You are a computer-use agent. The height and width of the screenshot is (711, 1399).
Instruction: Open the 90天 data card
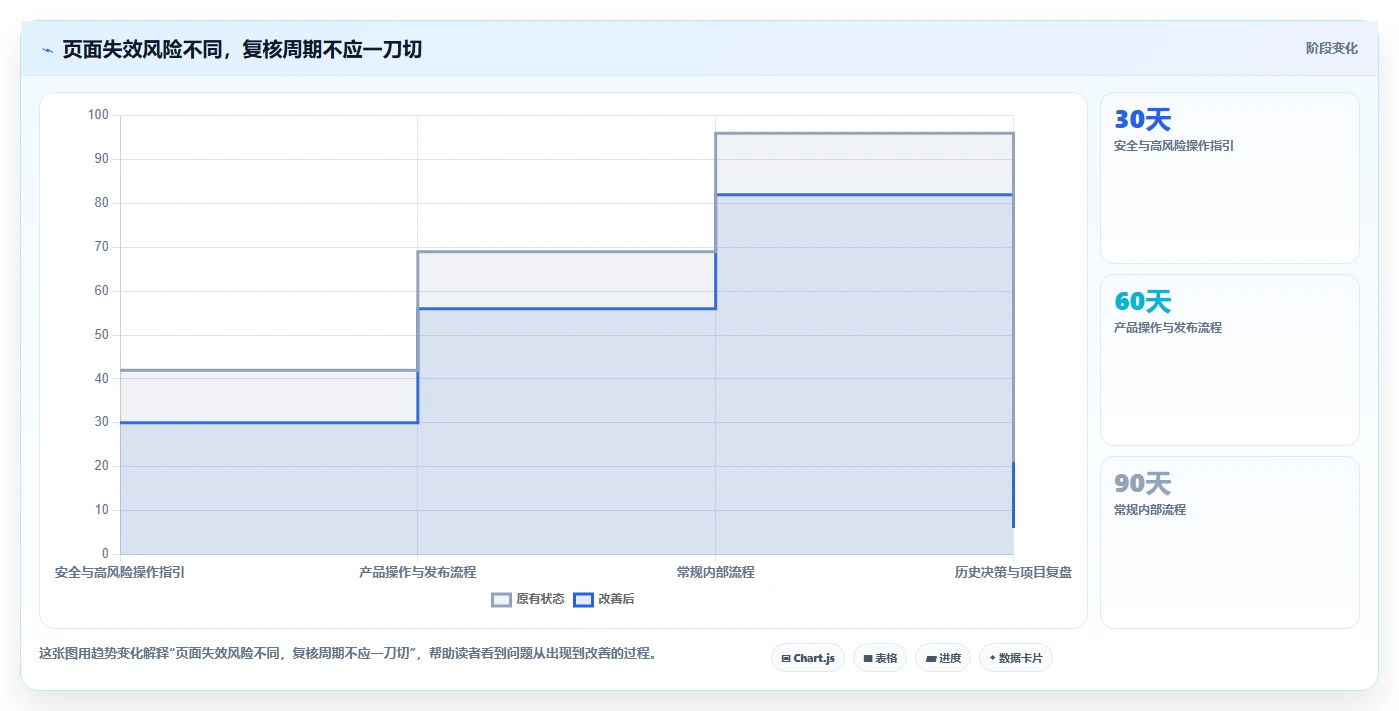tap(1230, 542)
